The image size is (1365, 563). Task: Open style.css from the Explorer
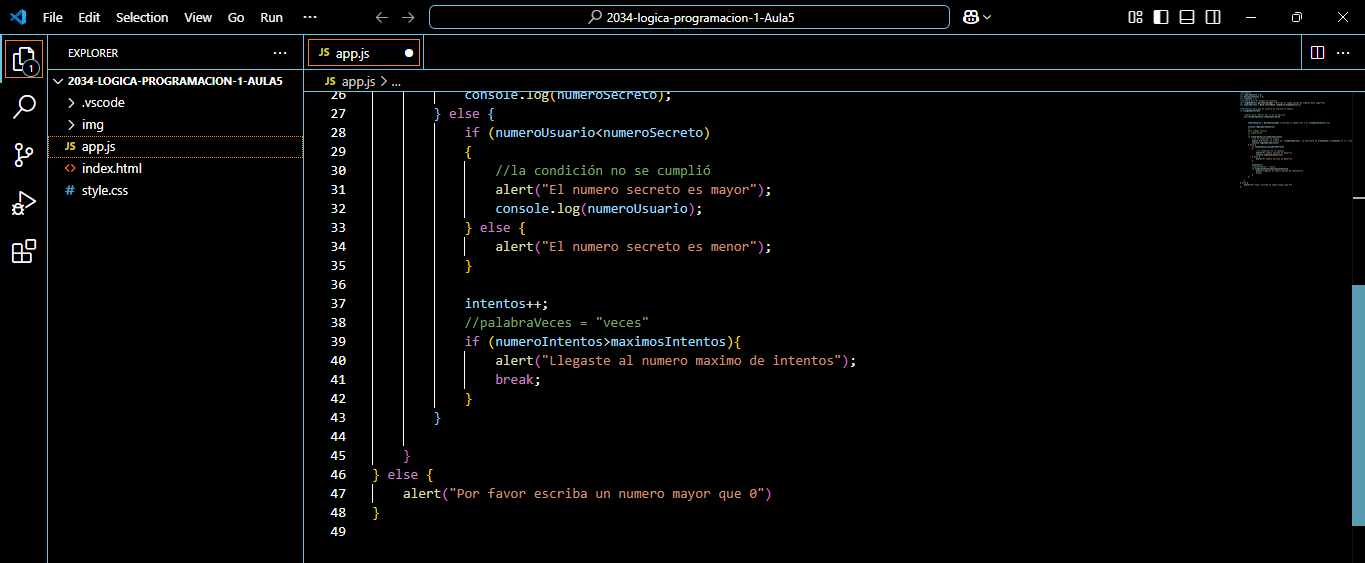(x=175, y=191)
